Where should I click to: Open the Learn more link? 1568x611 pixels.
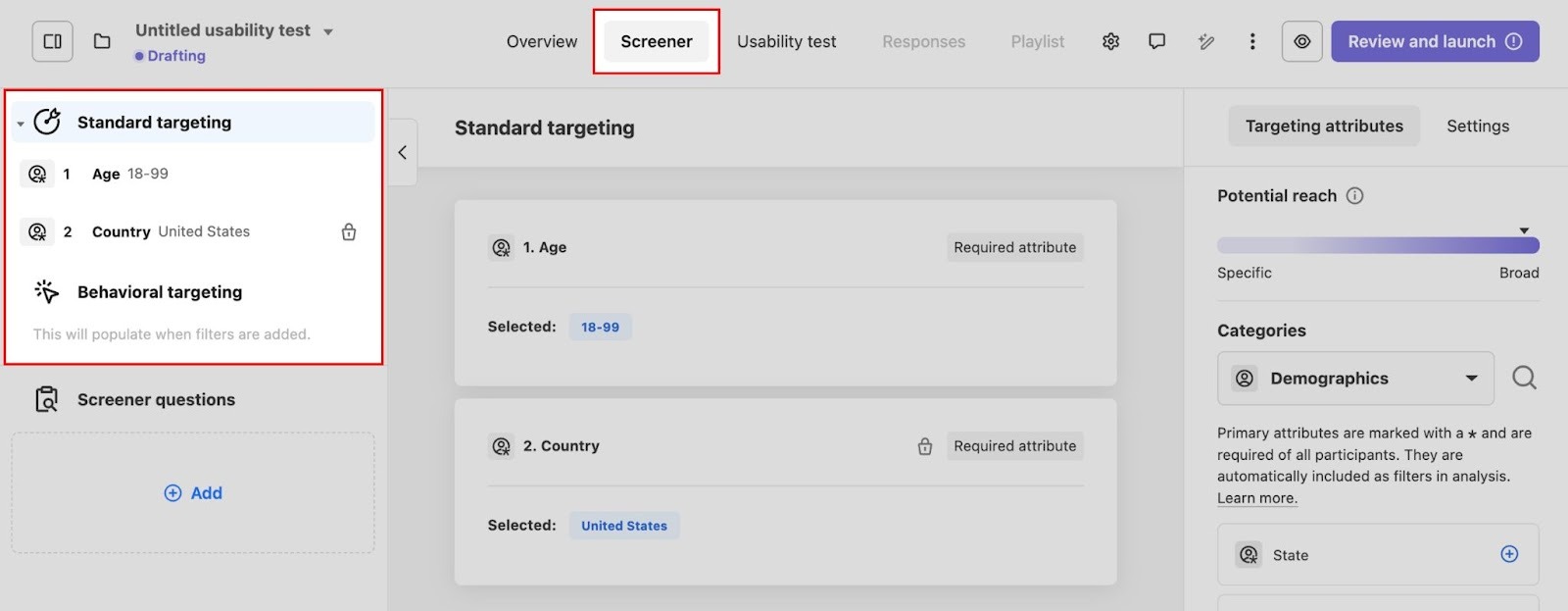click(1256, 498)
